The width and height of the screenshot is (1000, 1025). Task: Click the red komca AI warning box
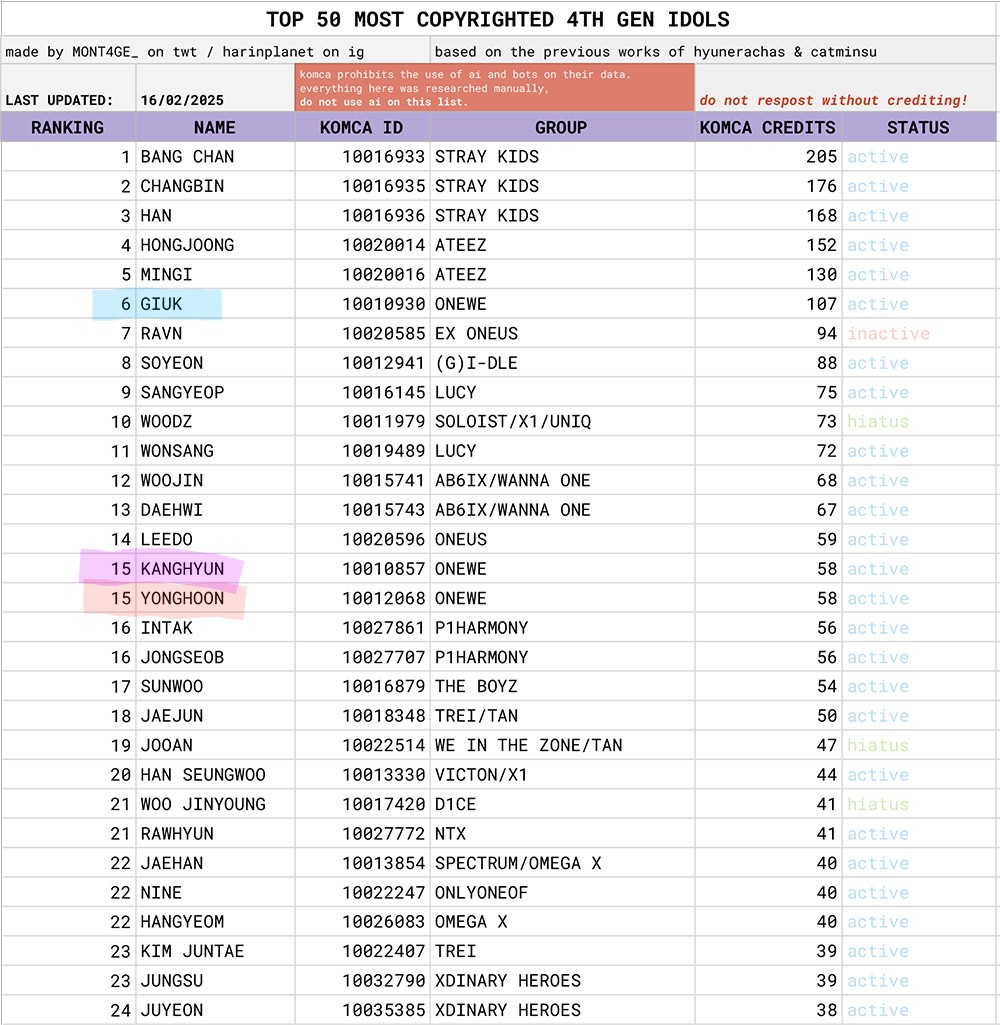[x=494, y=88]
